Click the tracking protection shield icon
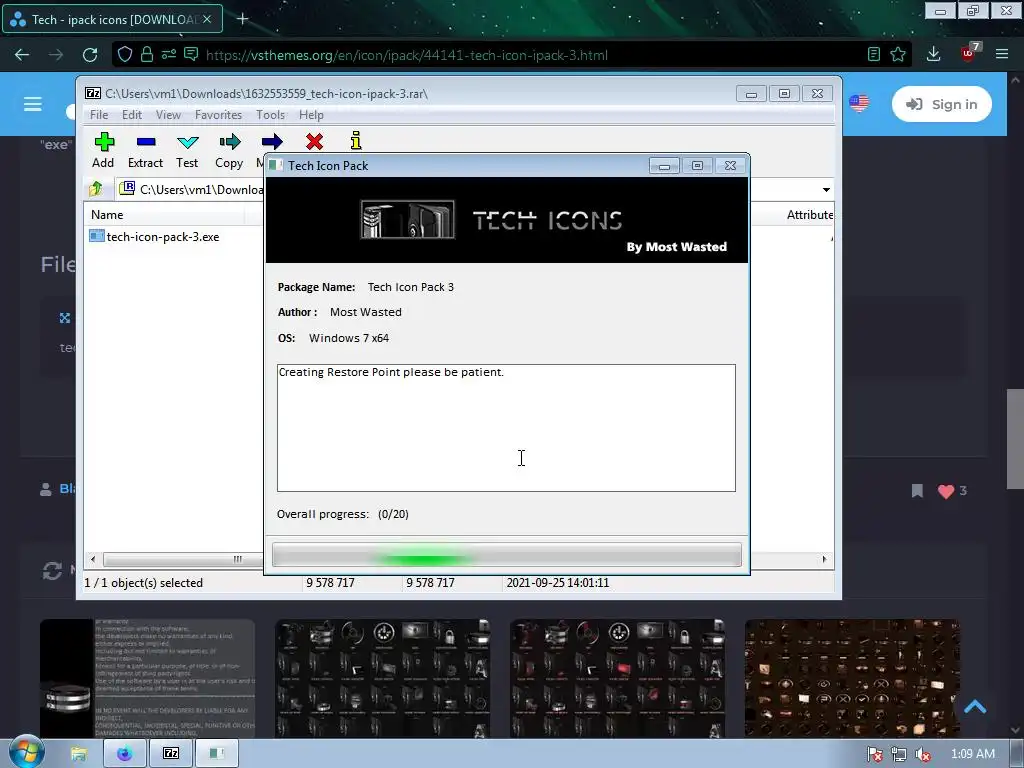 [125, 55]
